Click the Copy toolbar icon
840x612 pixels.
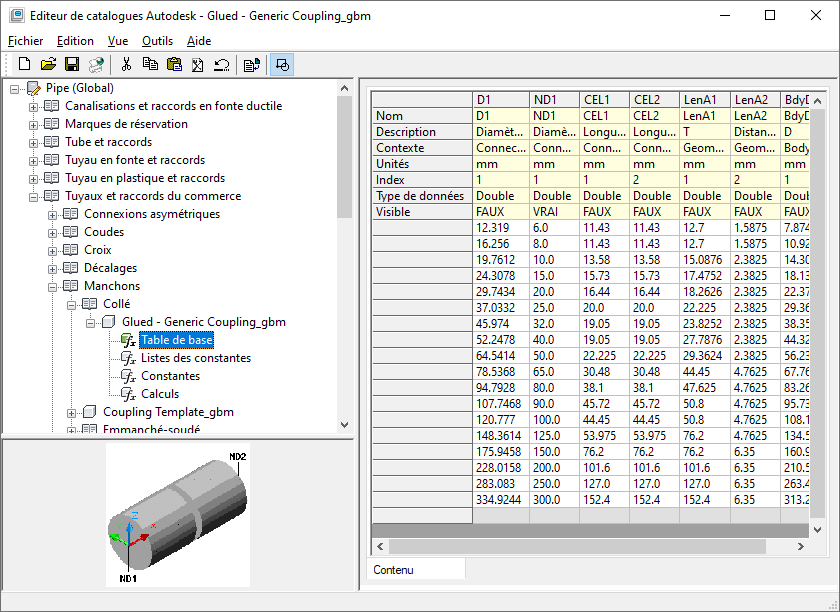[150, 65]
